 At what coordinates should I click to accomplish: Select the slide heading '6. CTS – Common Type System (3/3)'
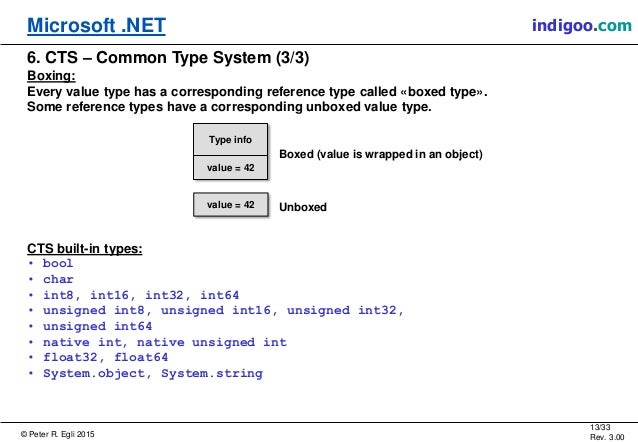pos(168,57)
